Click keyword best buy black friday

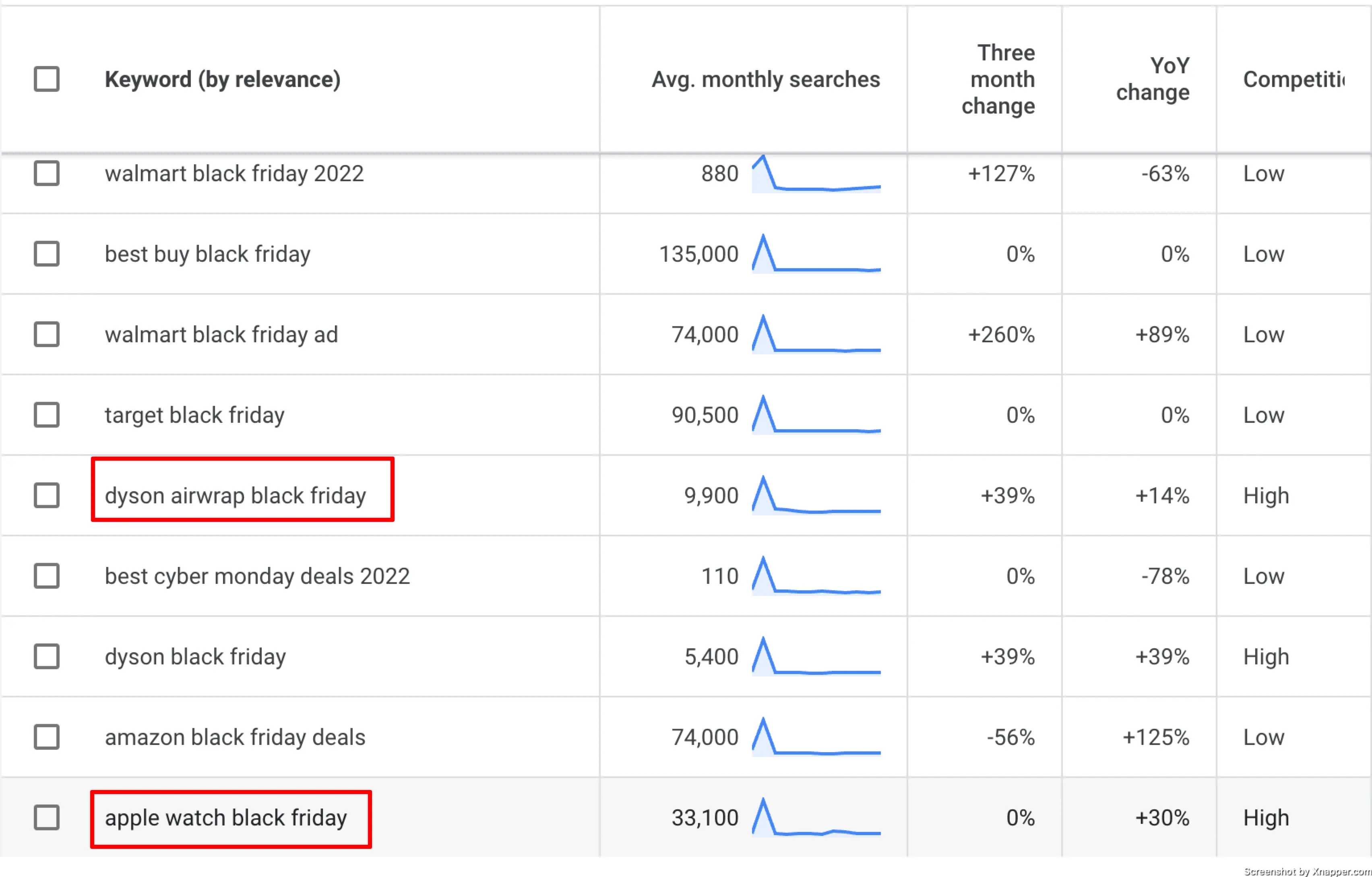tap(208, 254)
